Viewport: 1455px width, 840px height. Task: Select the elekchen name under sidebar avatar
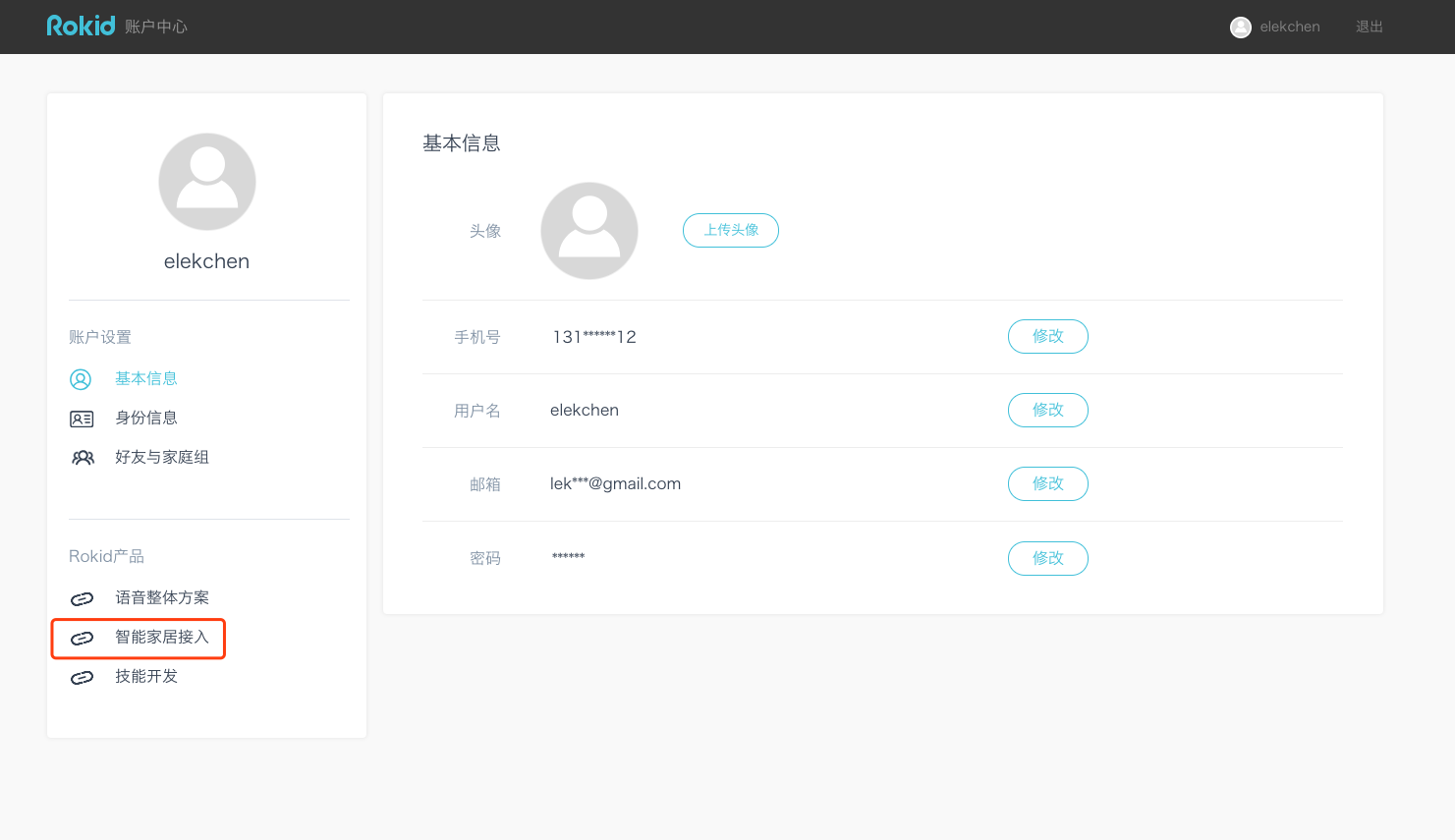coord(206,261)
